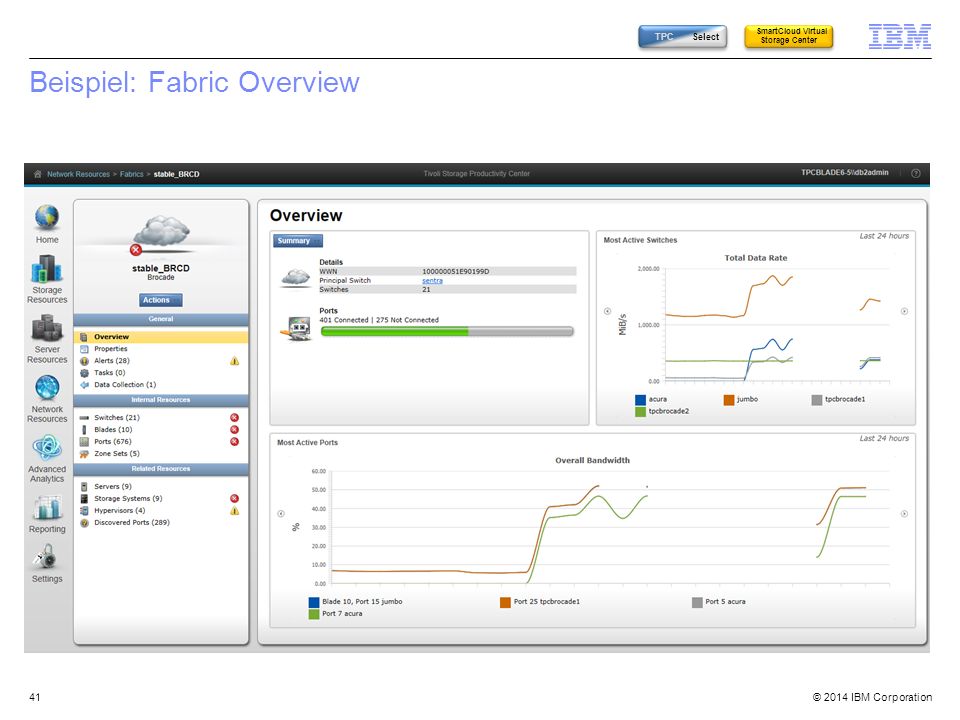Open the Home globe icon
The height and width of the screenshot is (720, 960).
[47, 218]
